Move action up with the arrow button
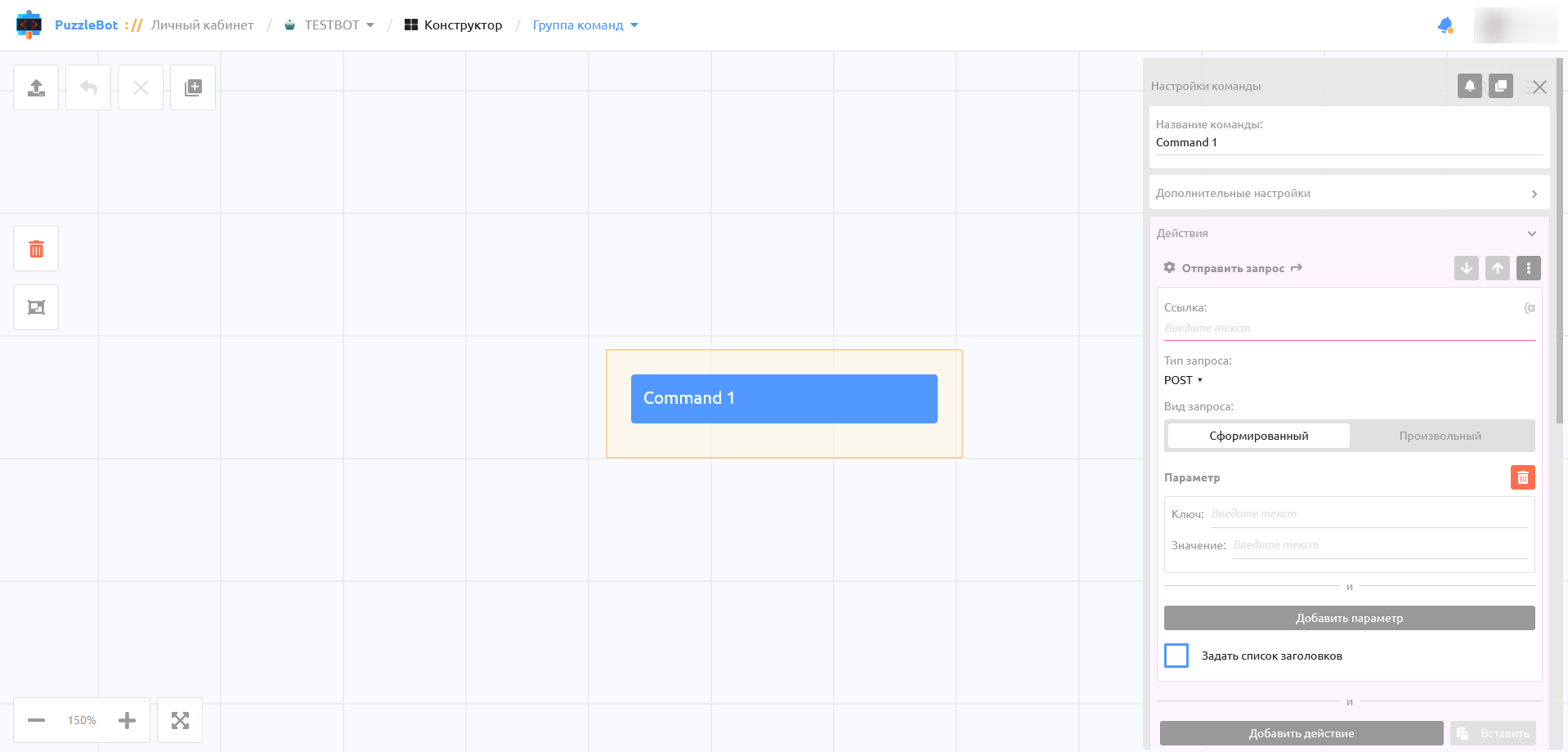 pyautogui.click(x=1498, y=268)
